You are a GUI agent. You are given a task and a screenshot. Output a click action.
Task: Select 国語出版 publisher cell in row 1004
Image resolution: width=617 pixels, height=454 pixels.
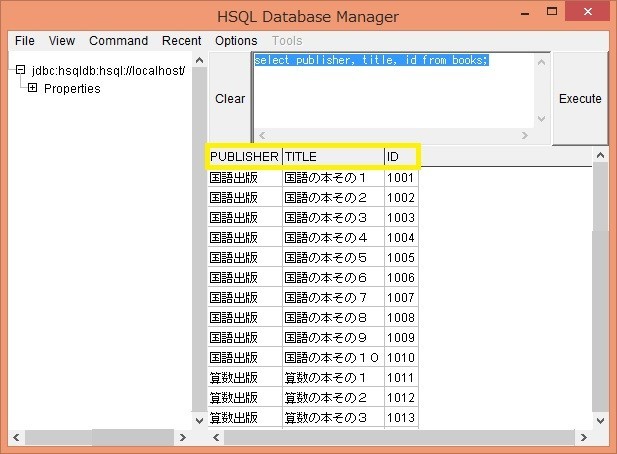click(245, 237)
